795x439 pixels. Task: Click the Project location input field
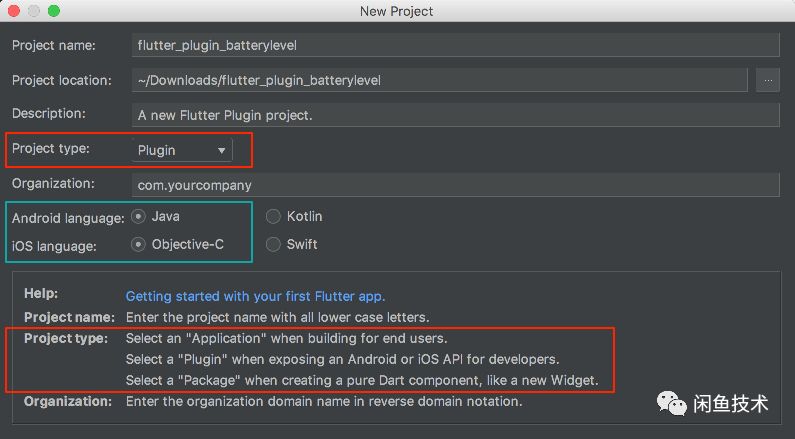pos(440,80)
